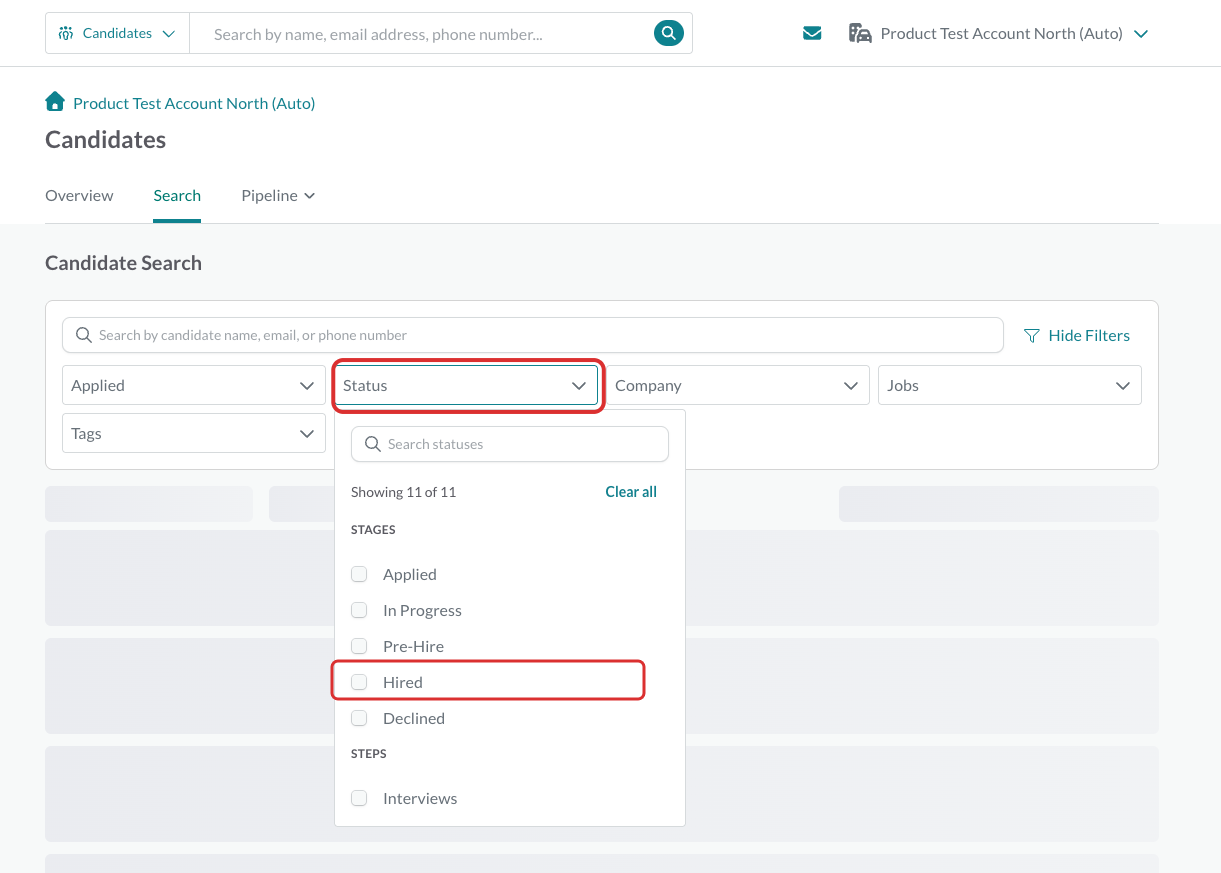
Task: Check the Declined checkbox
Action: coord(359,718)
